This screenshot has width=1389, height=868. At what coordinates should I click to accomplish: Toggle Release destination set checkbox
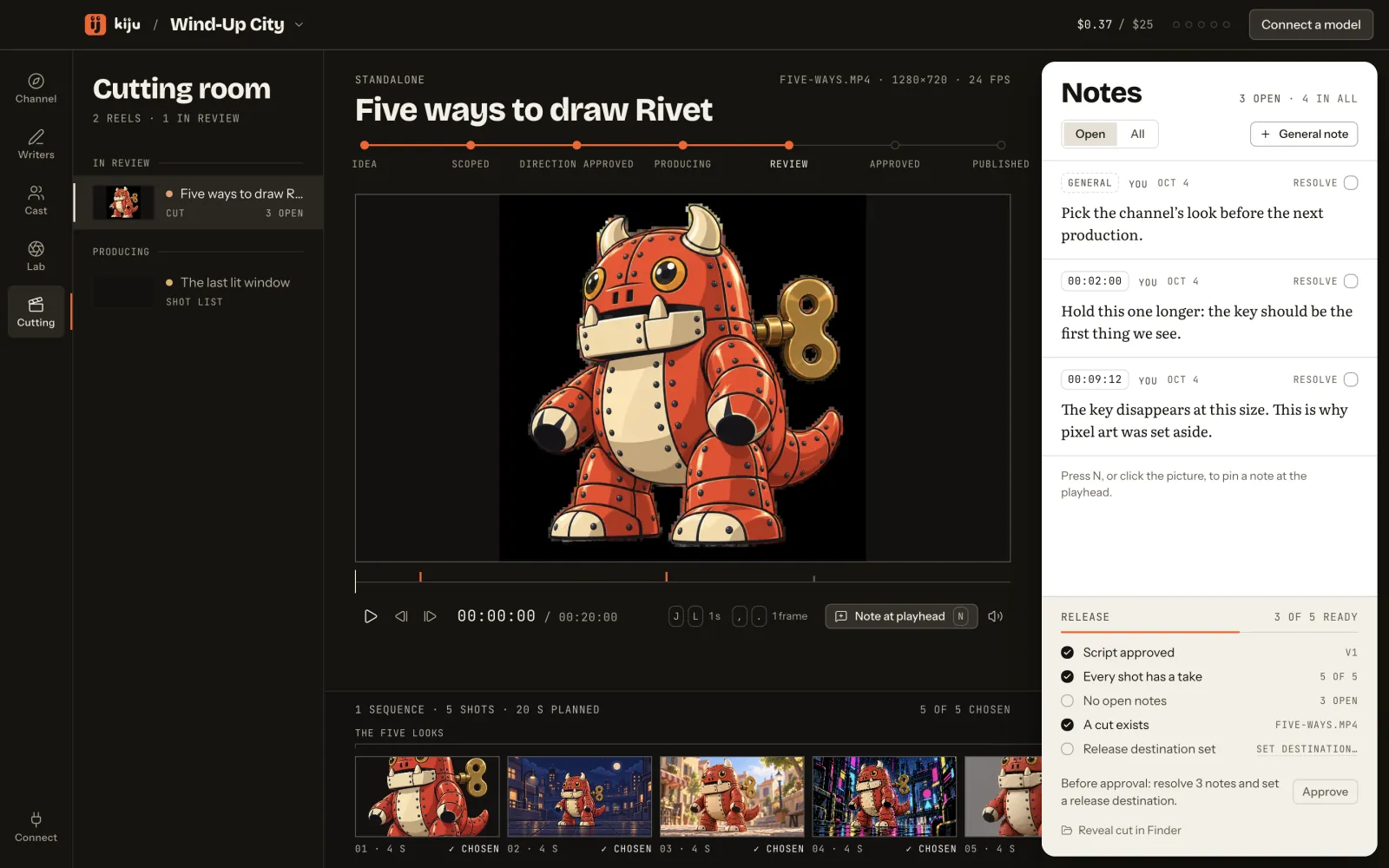point(1067,749)
